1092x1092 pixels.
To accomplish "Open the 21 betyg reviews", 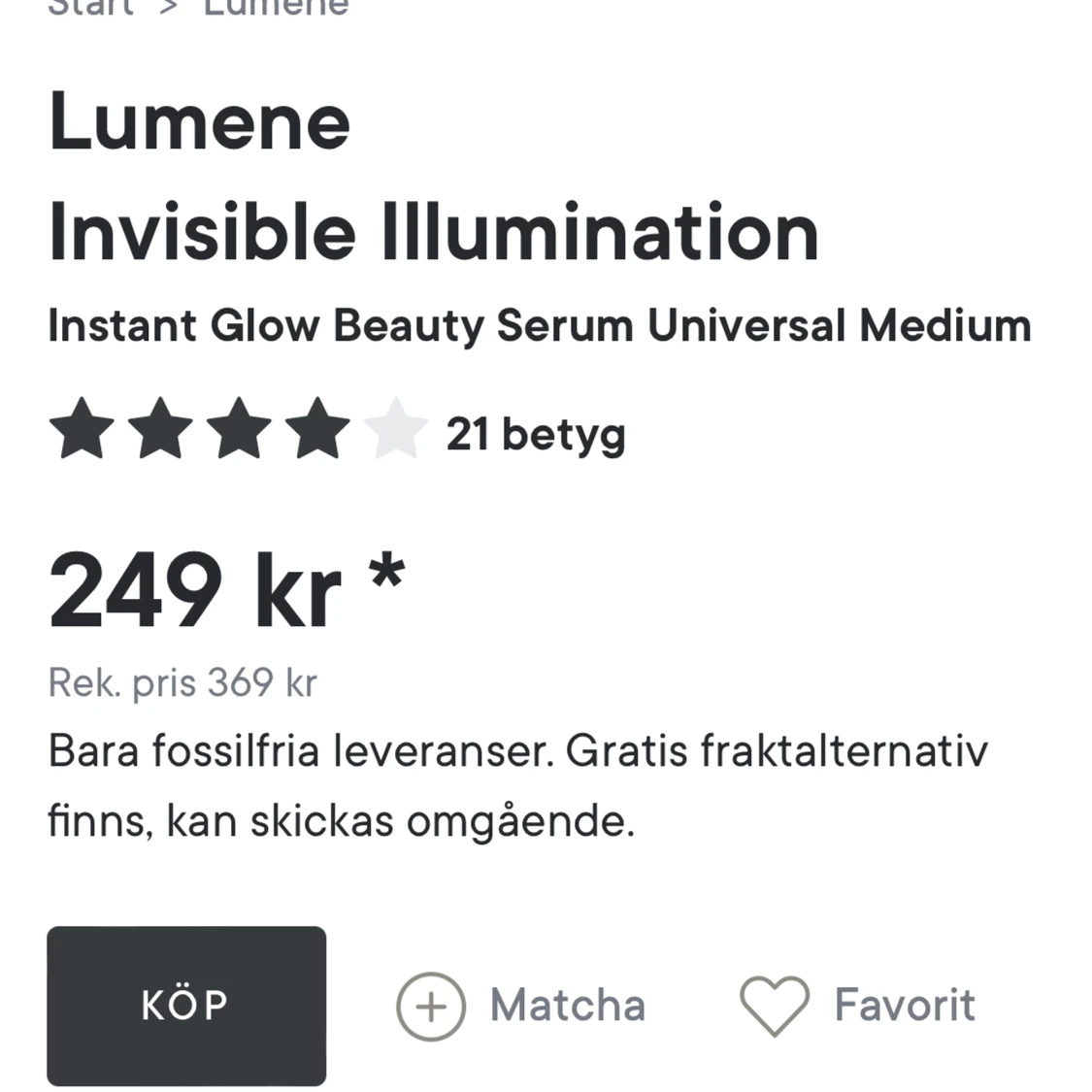I will coord(535,434).
